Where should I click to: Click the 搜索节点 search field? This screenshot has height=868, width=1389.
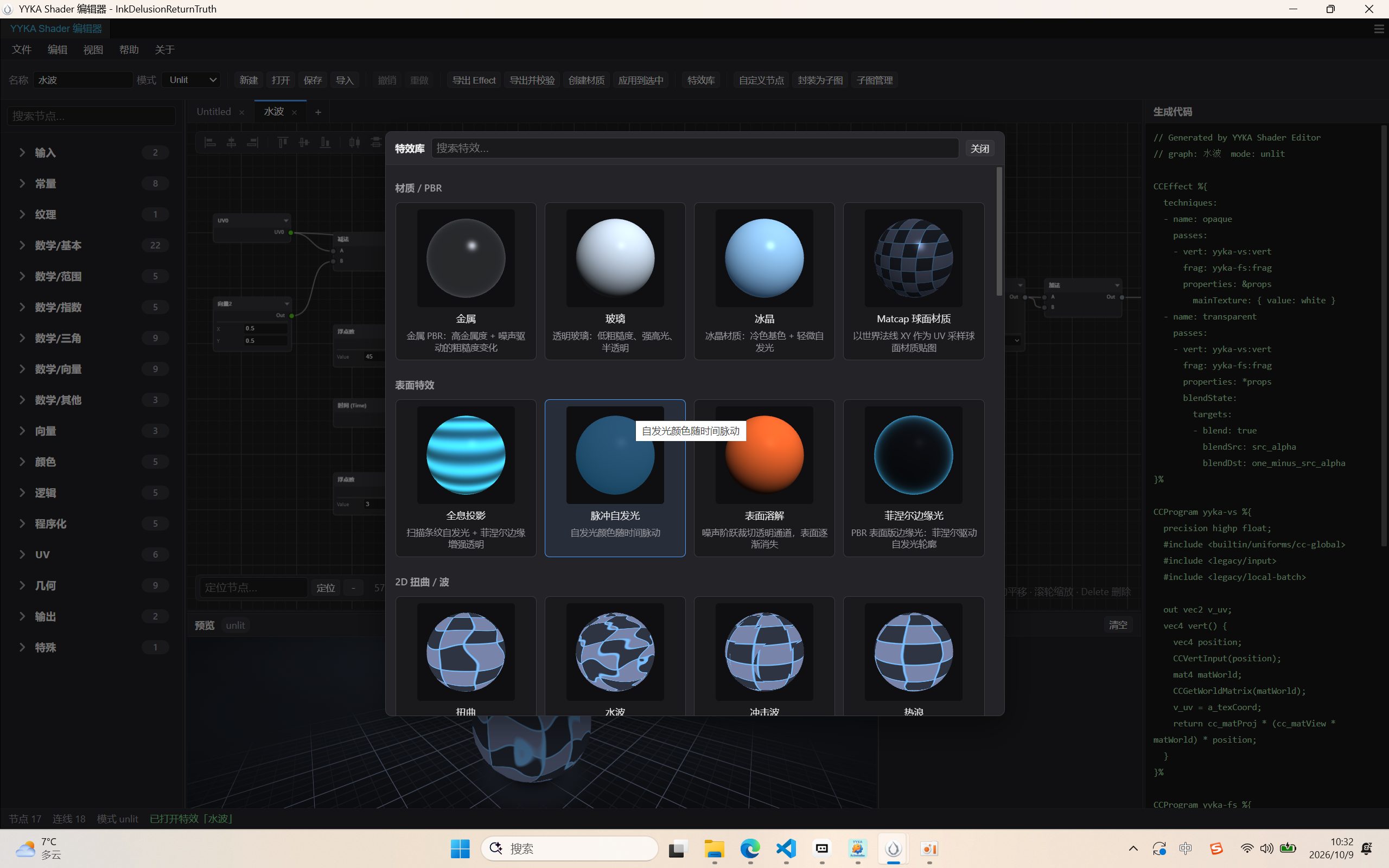pyautogui.click(x=92, y=116)
